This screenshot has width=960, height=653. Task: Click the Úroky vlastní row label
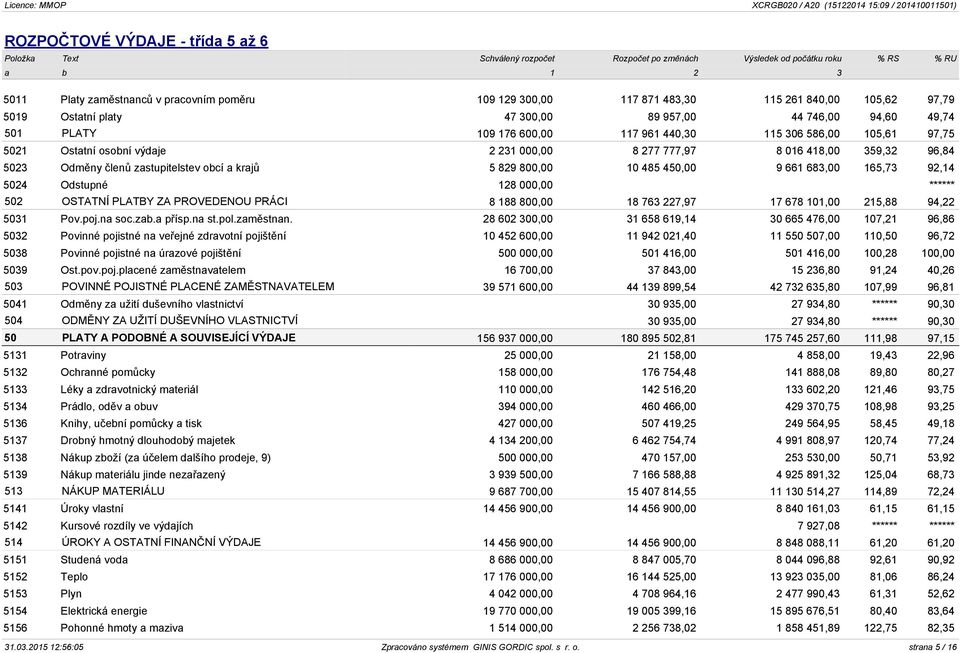coord(92,509)
